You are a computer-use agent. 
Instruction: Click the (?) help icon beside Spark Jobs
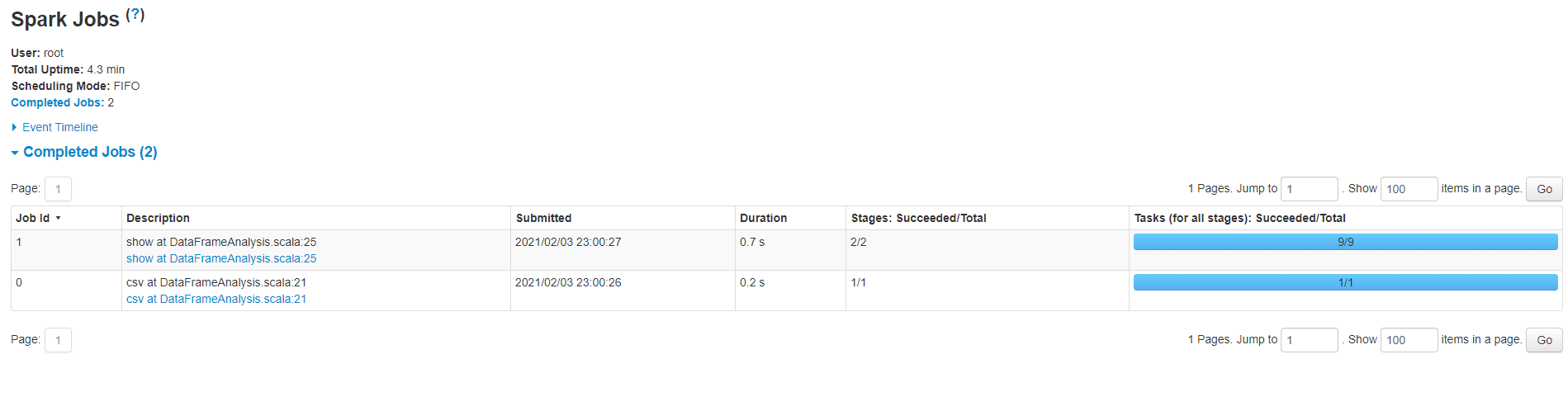(135, 15)
